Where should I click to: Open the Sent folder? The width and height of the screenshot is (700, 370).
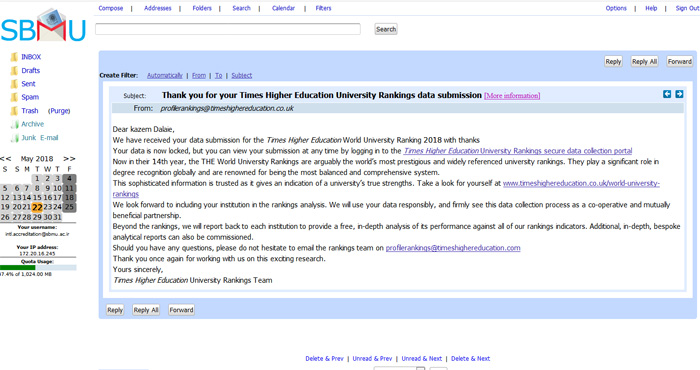[x=28, y=84]
